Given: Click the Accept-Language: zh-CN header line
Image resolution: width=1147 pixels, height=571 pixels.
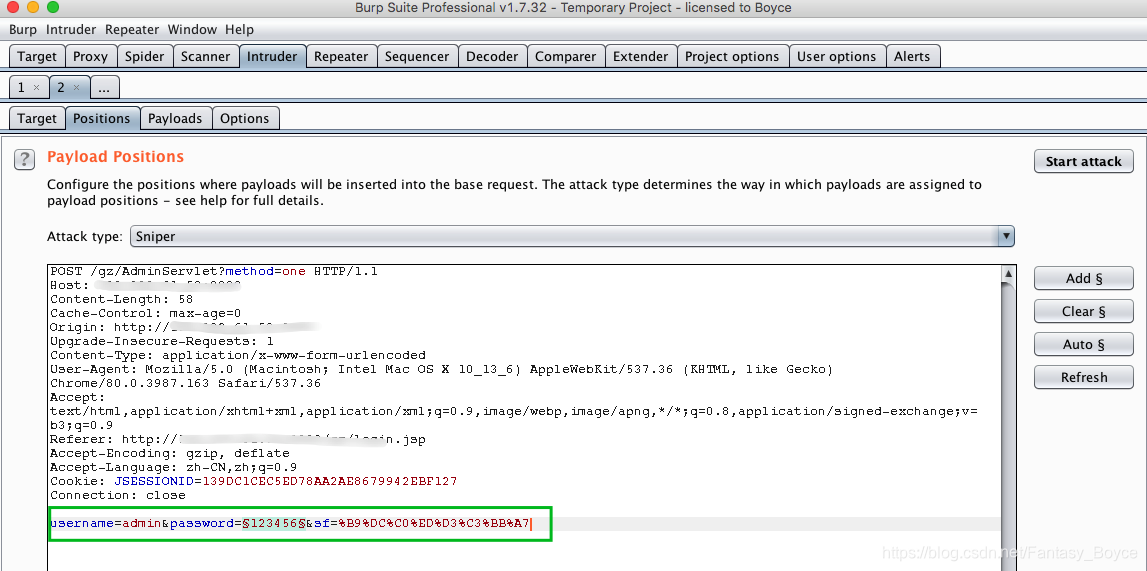Looking at the screenshot, I should pyautogui.click(x=173, y=467).
